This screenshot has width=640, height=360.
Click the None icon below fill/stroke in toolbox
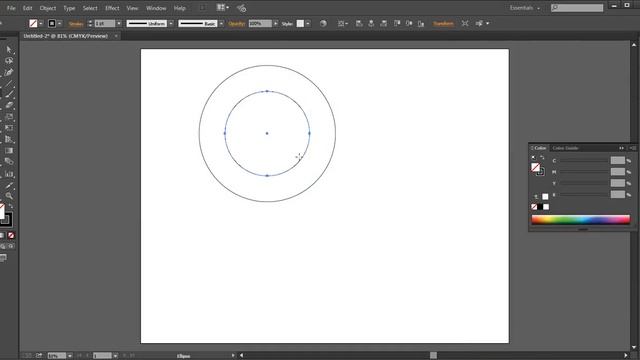coord(11,236)
